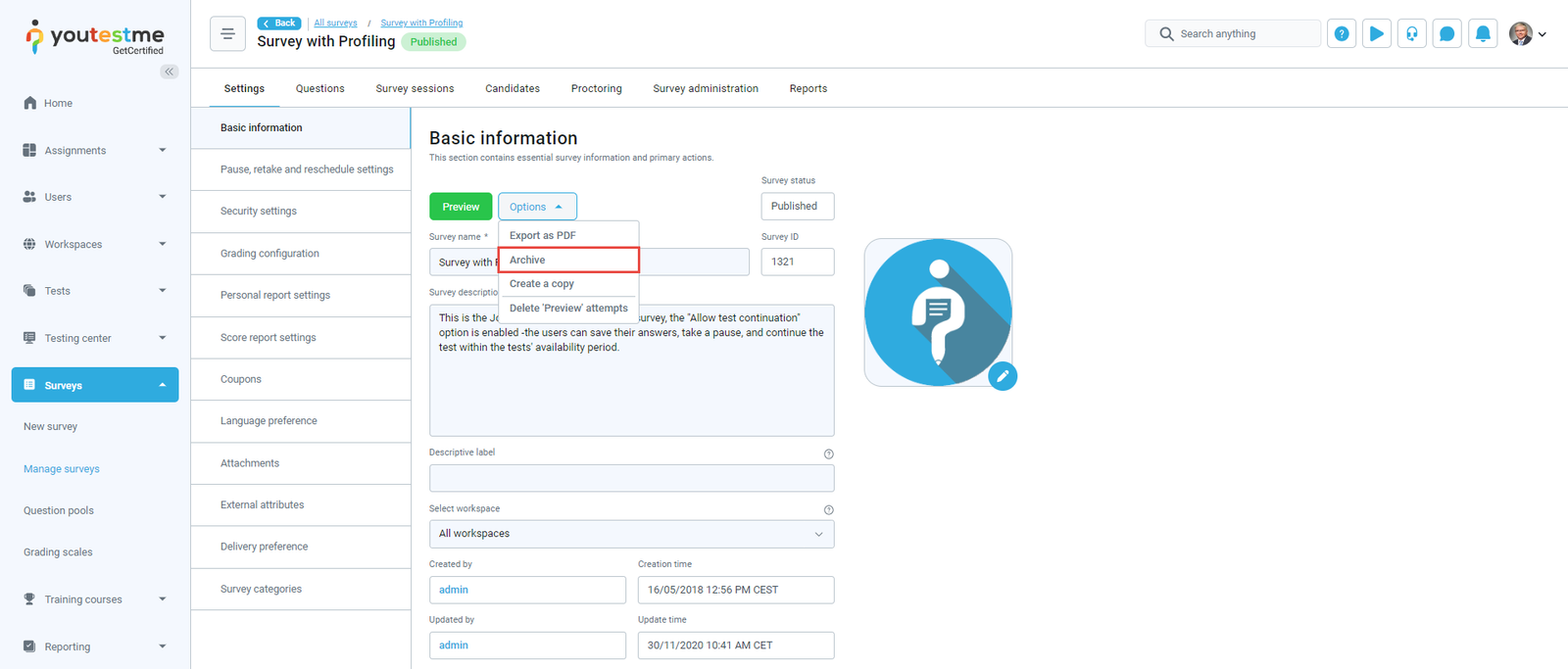Collapse the Options dropdown button
The width and height of the screenshot is (1568, 669).
pyautogui.click(x=537, y=207)
